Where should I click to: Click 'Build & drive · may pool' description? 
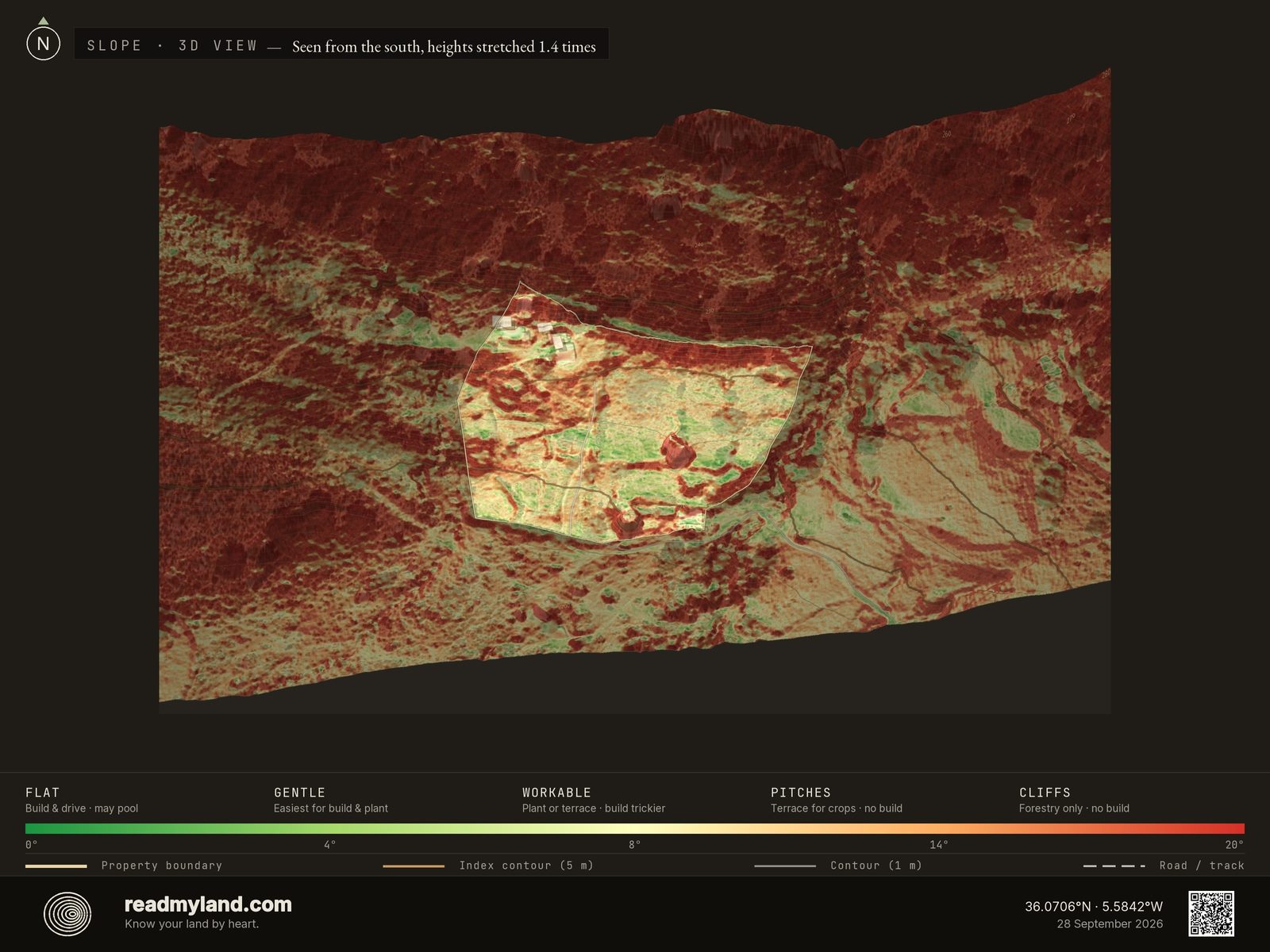coord(82,808)
